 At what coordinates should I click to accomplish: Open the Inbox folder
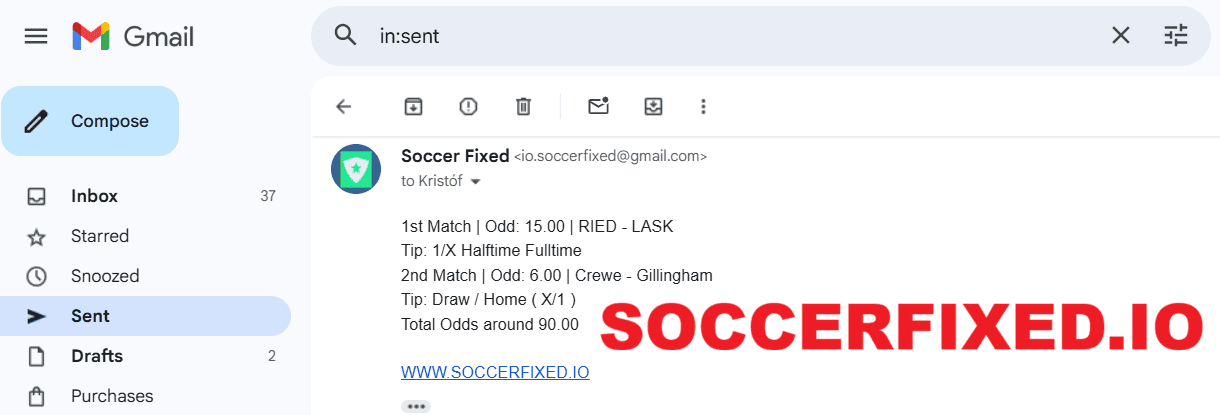point(94,196)
